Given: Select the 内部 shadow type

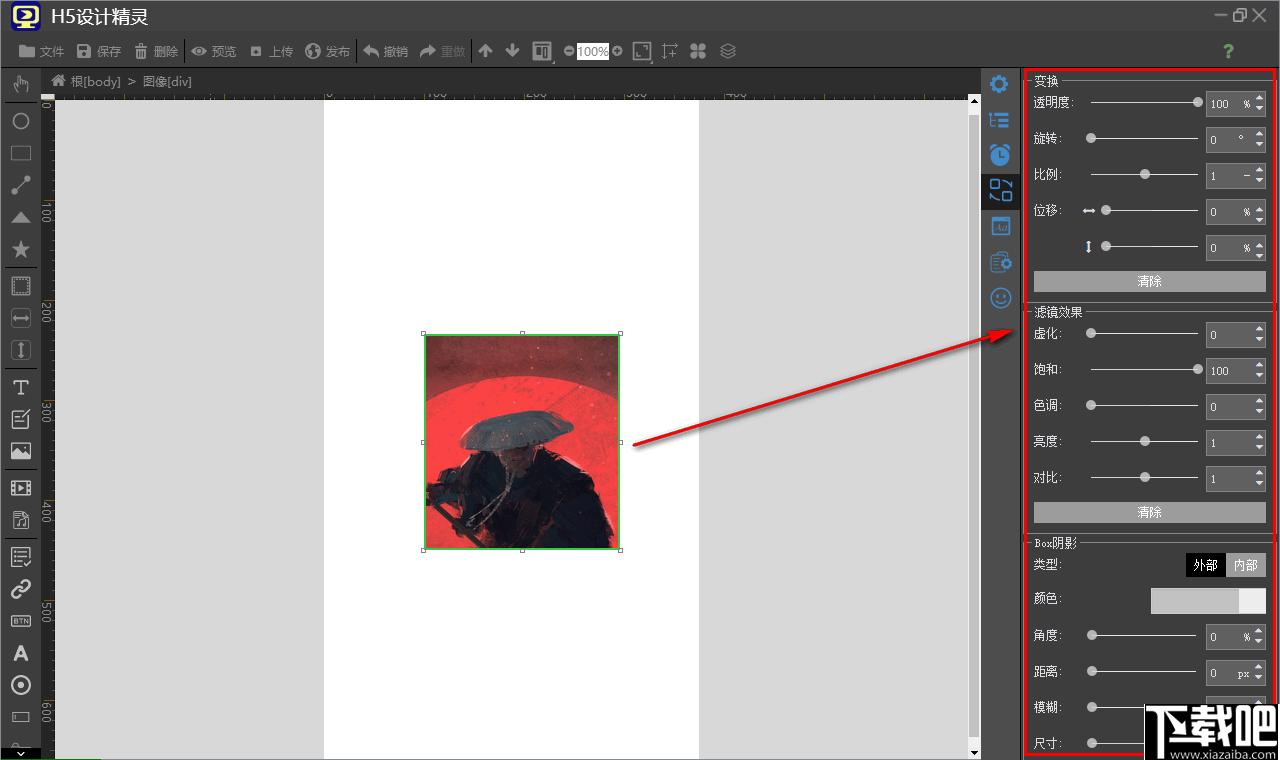Looking at the screenshot, I should point(1246,565).
